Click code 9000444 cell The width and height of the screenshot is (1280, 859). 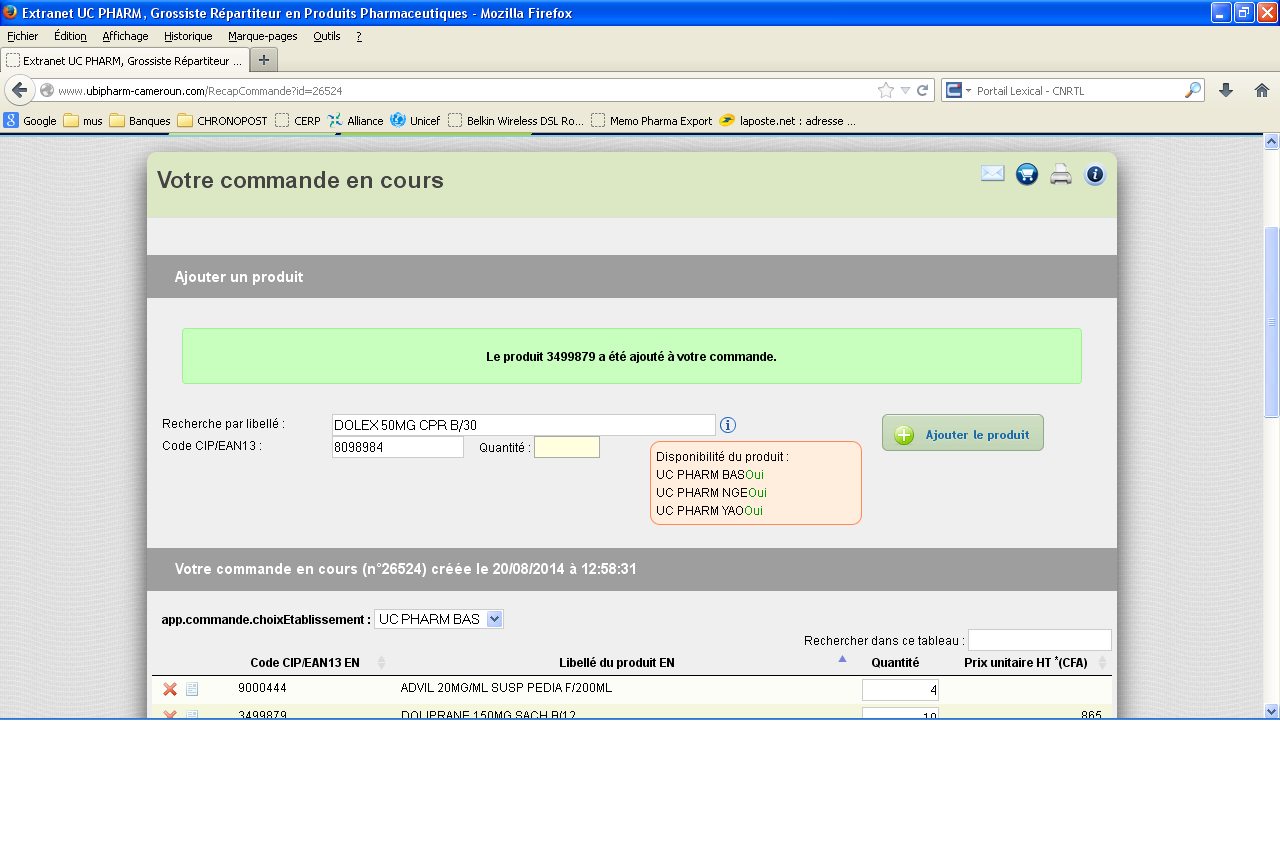point(262,688)
